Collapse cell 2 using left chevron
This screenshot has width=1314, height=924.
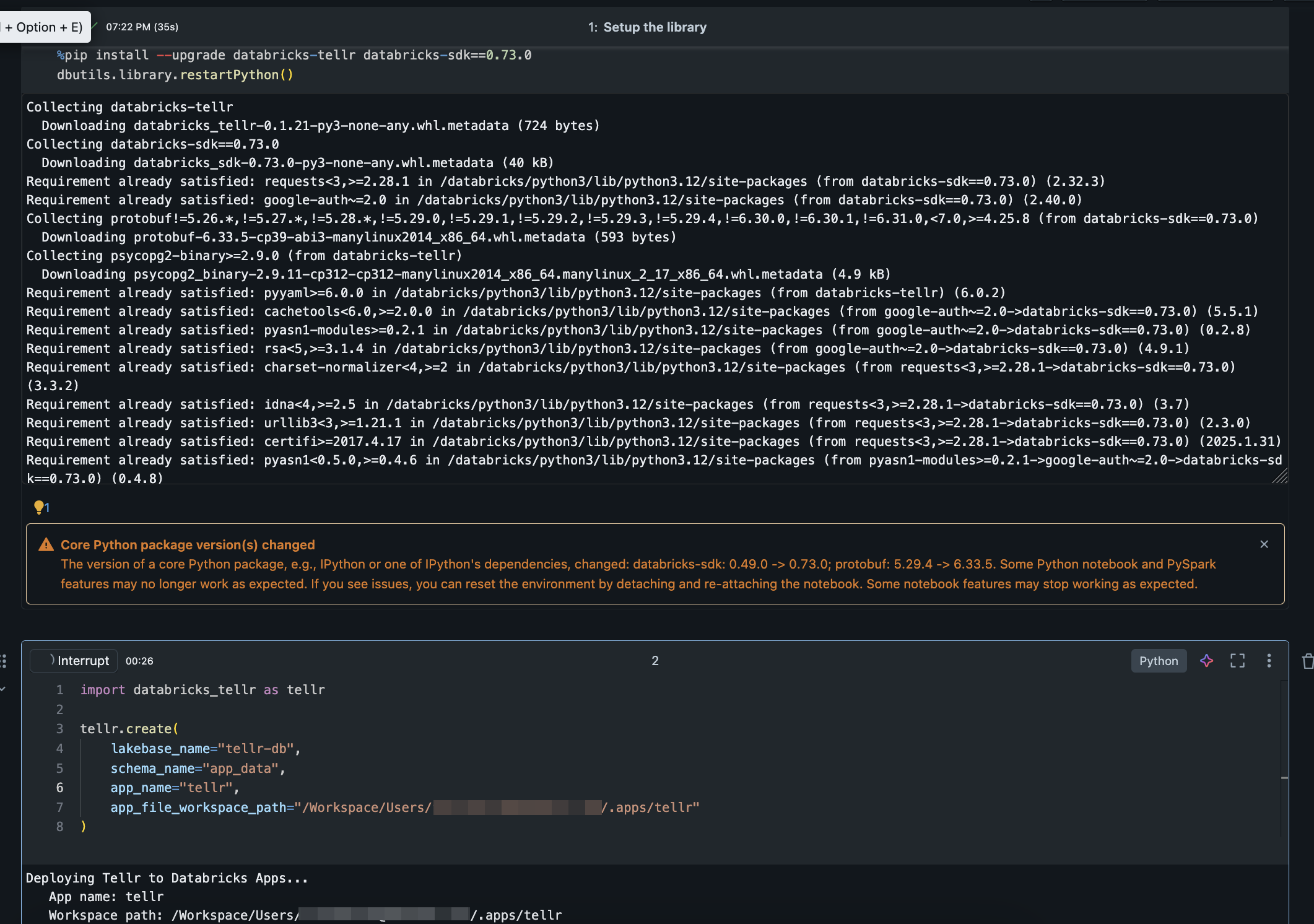tap(4, 689)
